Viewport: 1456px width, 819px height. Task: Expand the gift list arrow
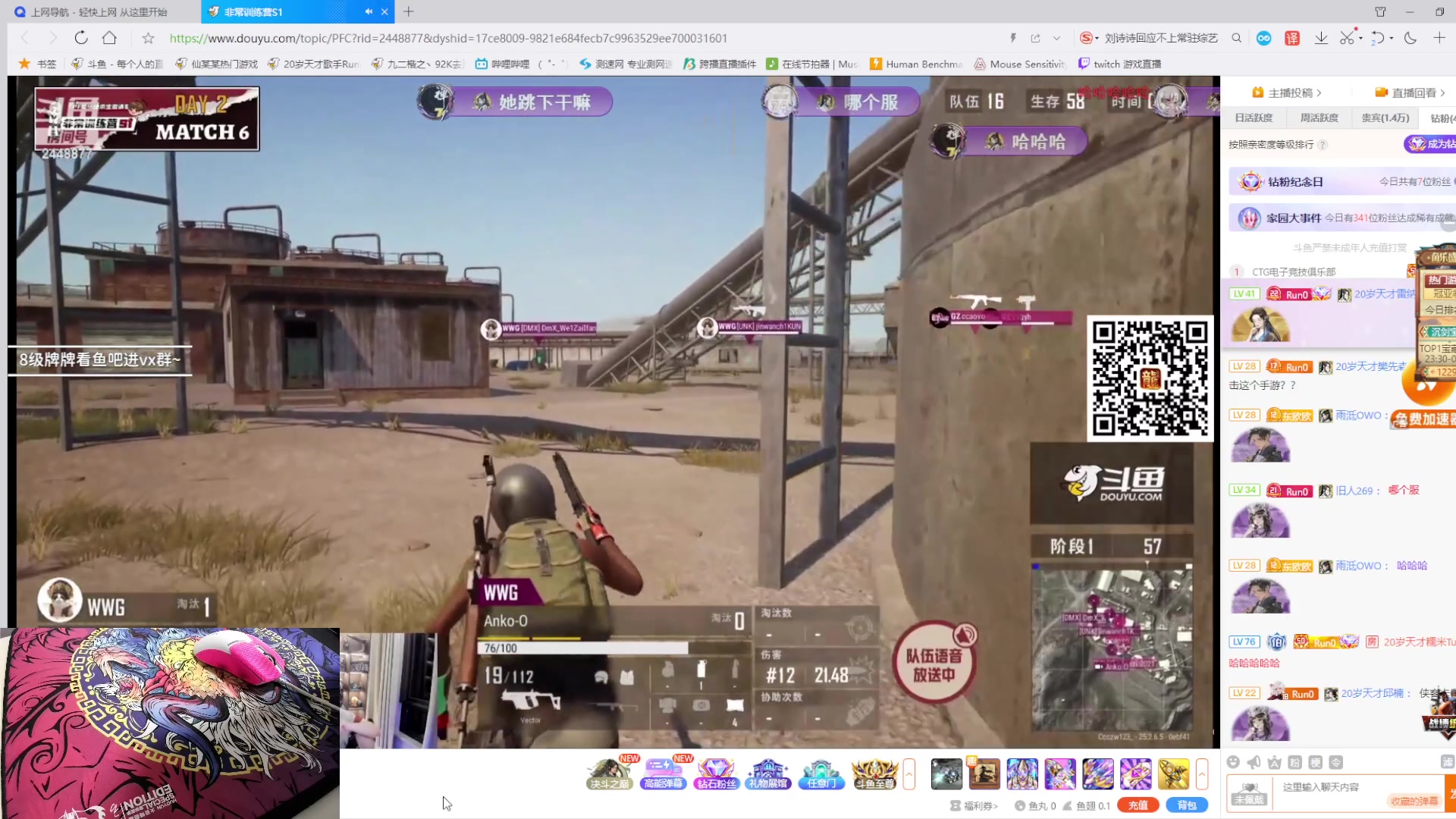click(1201, 774)
